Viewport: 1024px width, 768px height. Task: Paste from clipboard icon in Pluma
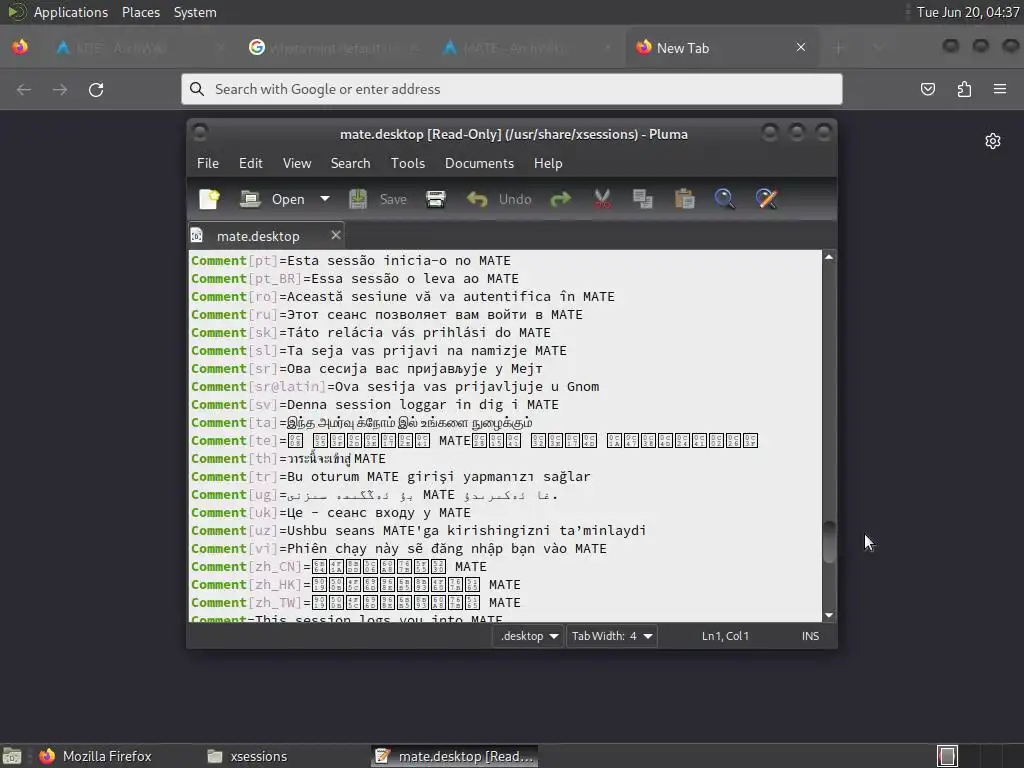pyautogui.click(x=684, y=199)
